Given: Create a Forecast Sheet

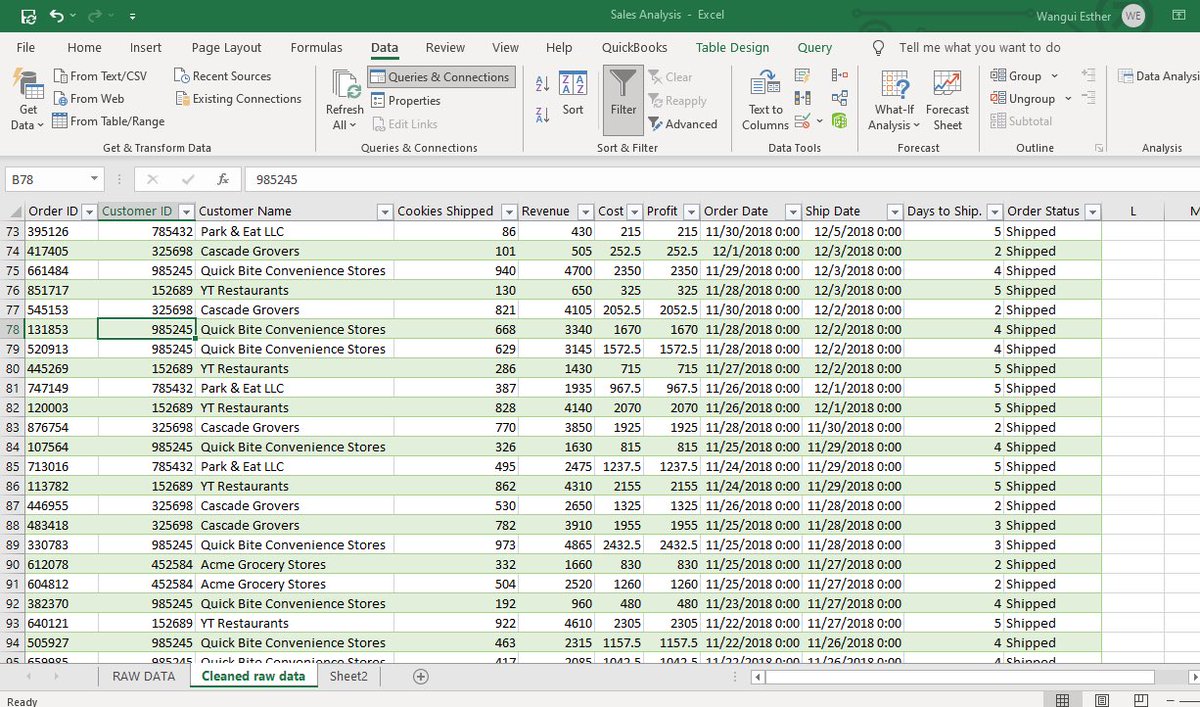Looking at the screenshot, I should click(x=947, y=101).
